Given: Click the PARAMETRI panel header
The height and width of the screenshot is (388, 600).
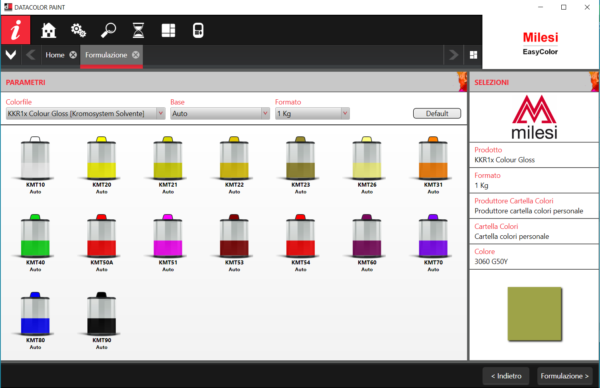Looking at the screenshot, I should (x=234, y=82).
